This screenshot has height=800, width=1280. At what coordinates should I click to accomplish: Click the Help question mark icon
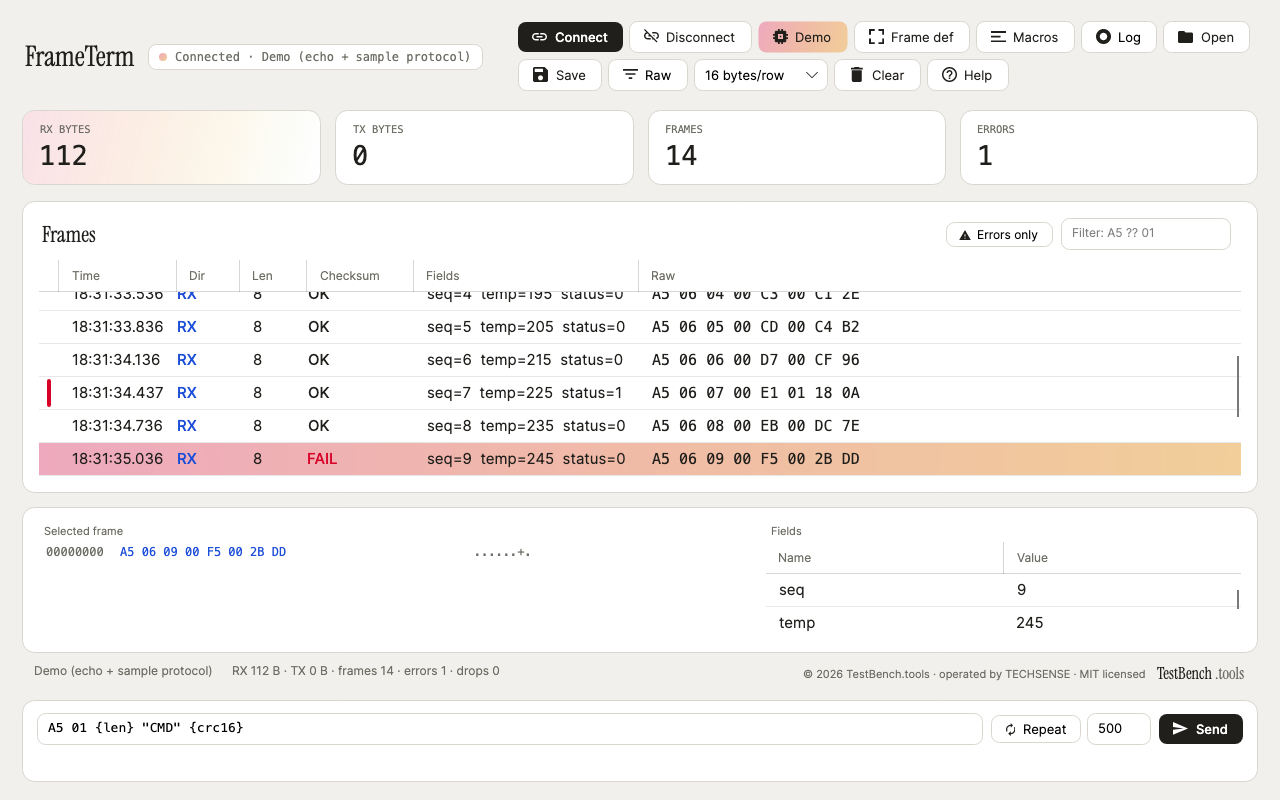pos(949,75)
